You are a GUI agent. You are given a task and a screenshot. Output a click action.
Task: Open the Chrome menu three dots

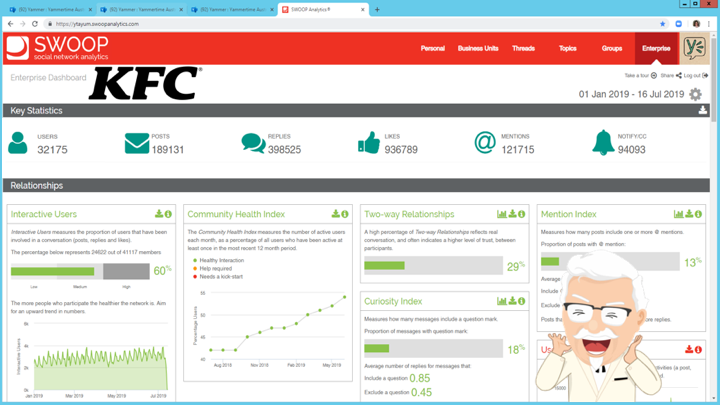[709, 24]
